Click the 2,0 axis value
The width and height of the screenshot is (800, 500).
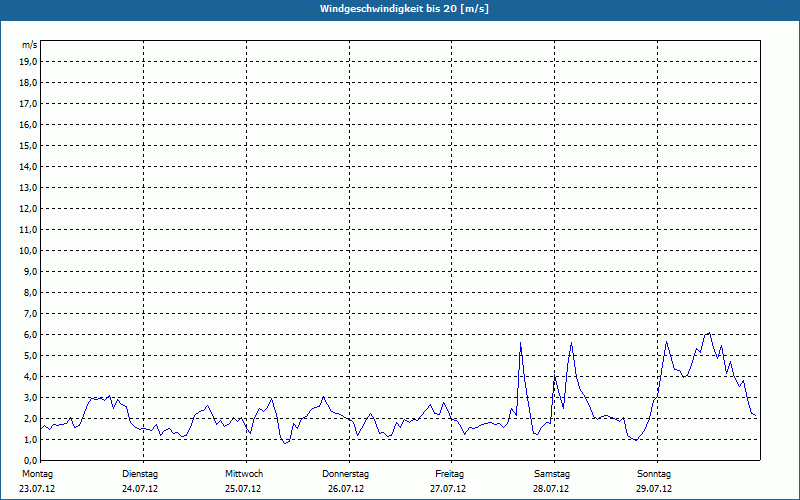[30, 418]
